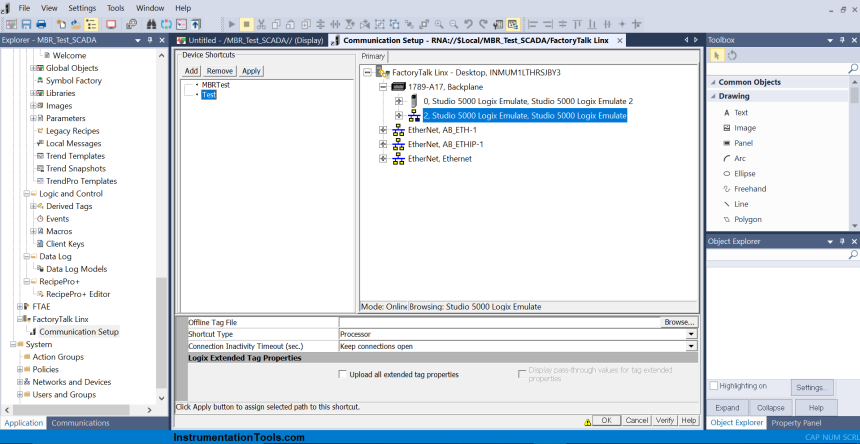Click the Undo arrow icon
The width and height of the screenshot is (860, 444).
(x=468, y=24)
